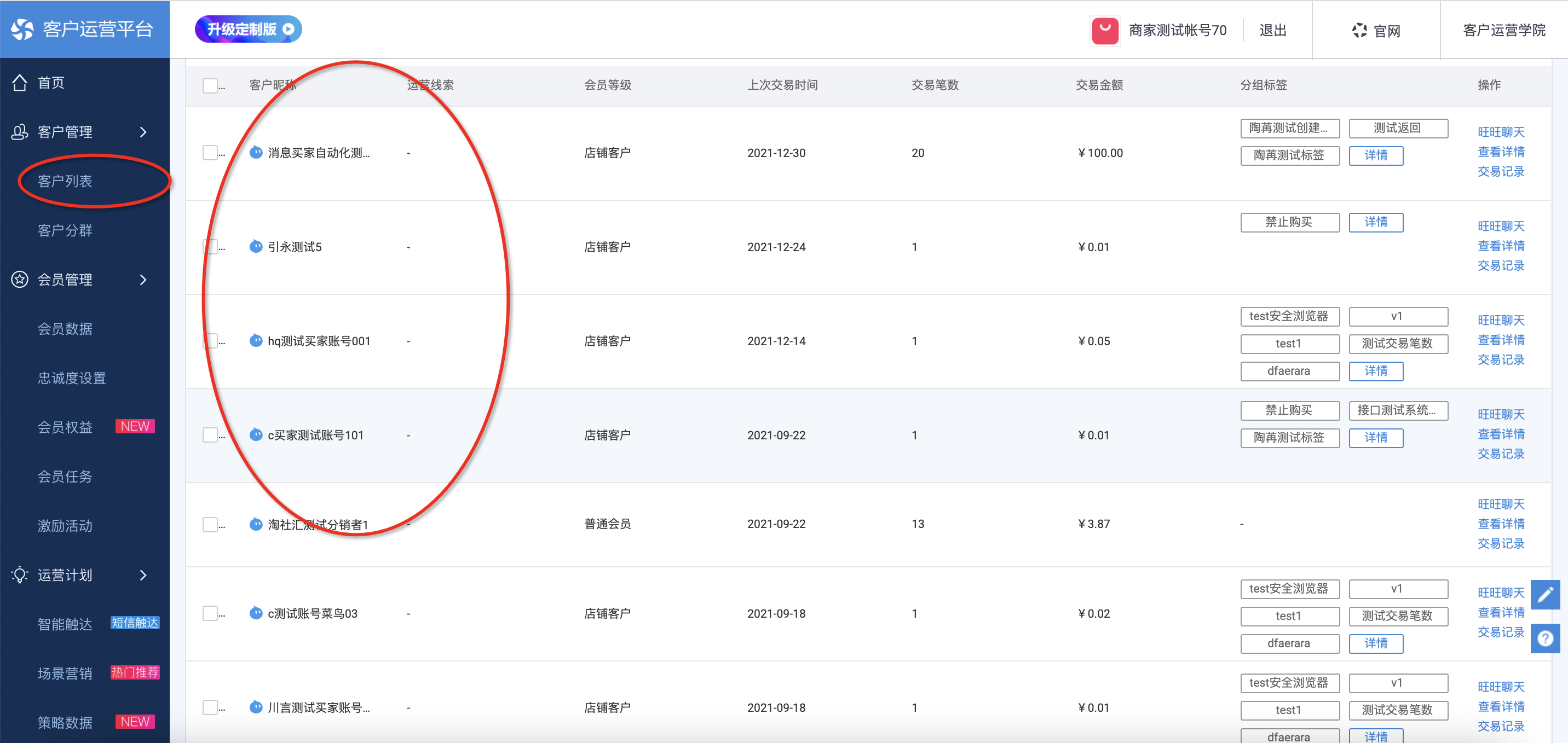Go to 忠诚度设置 menu item
Viewport: 1568px width, 743px height.
point(72,378)
